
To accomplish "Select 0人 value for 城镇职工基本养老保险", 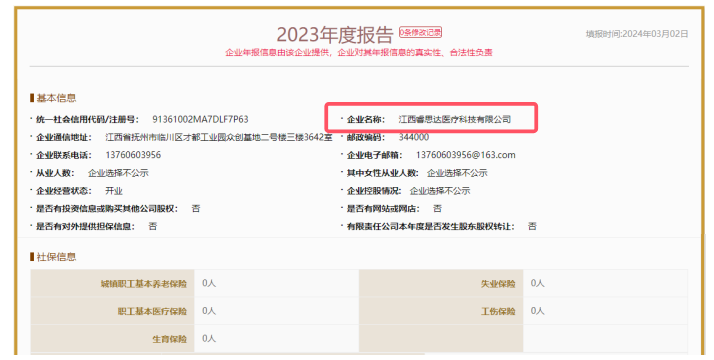I will (209, 283).
